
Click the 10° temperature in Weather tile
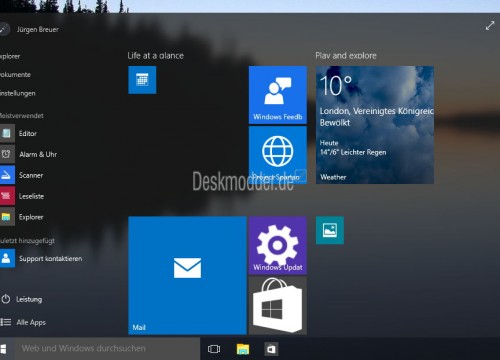pos(336,86)
